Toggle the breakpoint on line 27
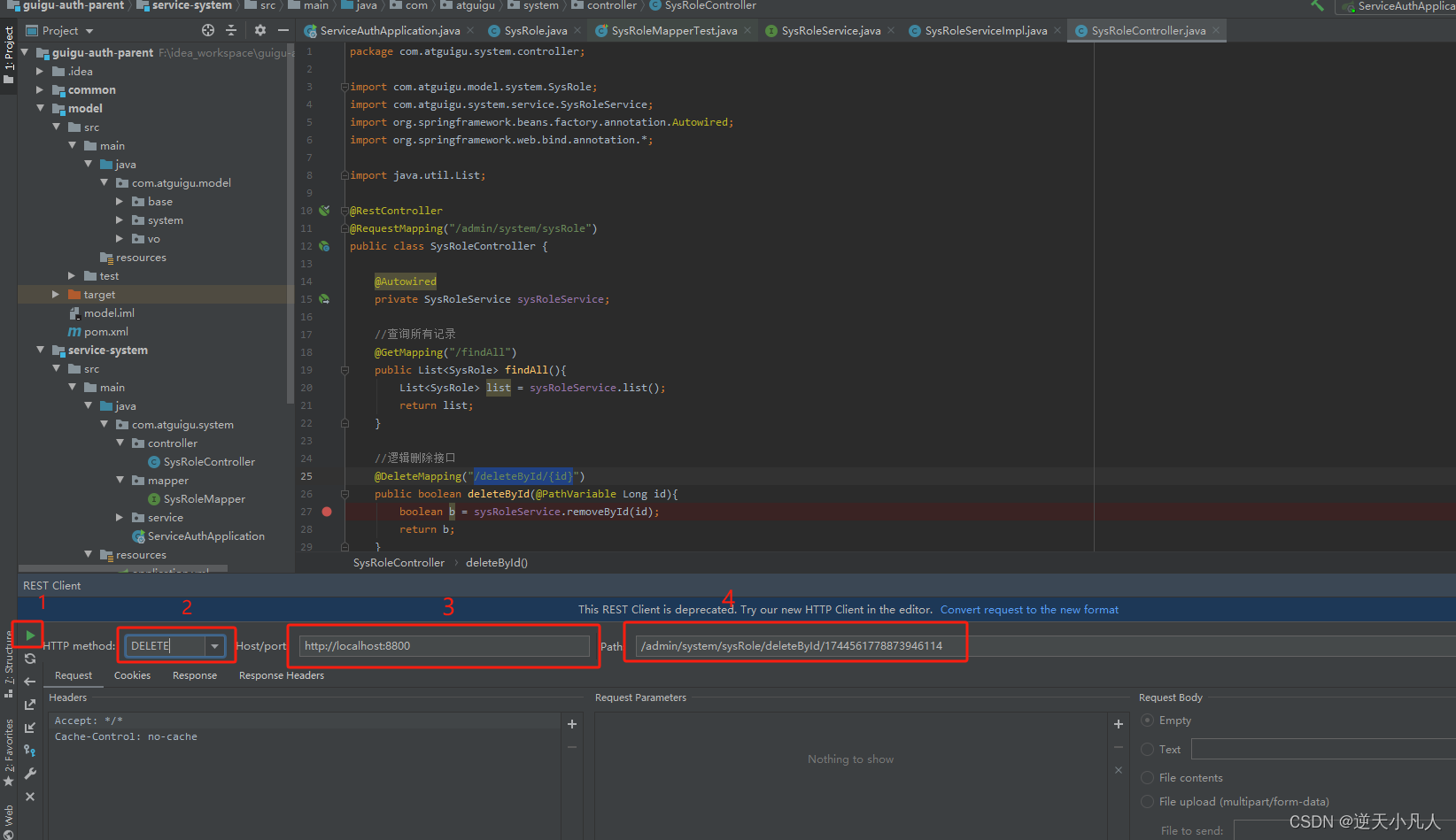The width and height of the screenshot is (1456, 840). click(326, 512)
